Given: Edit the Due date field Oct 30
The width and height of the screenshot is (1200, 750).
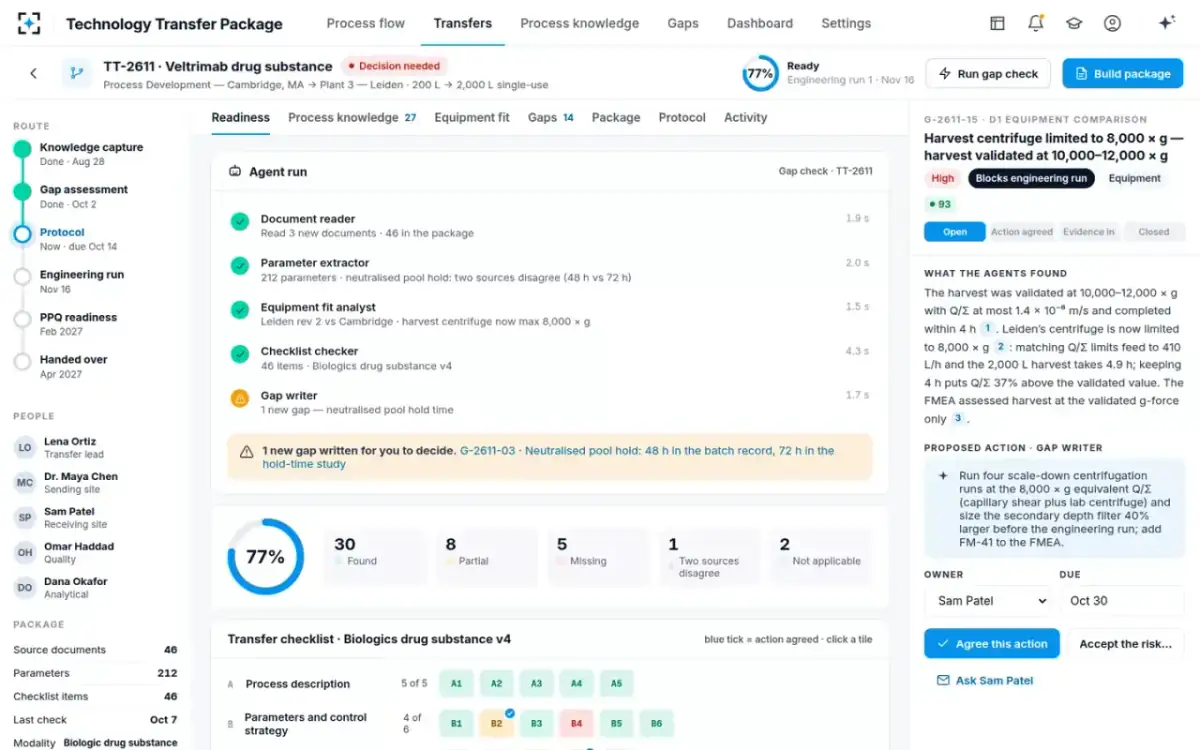Looking at the screenshot, I should [1122, 601].
